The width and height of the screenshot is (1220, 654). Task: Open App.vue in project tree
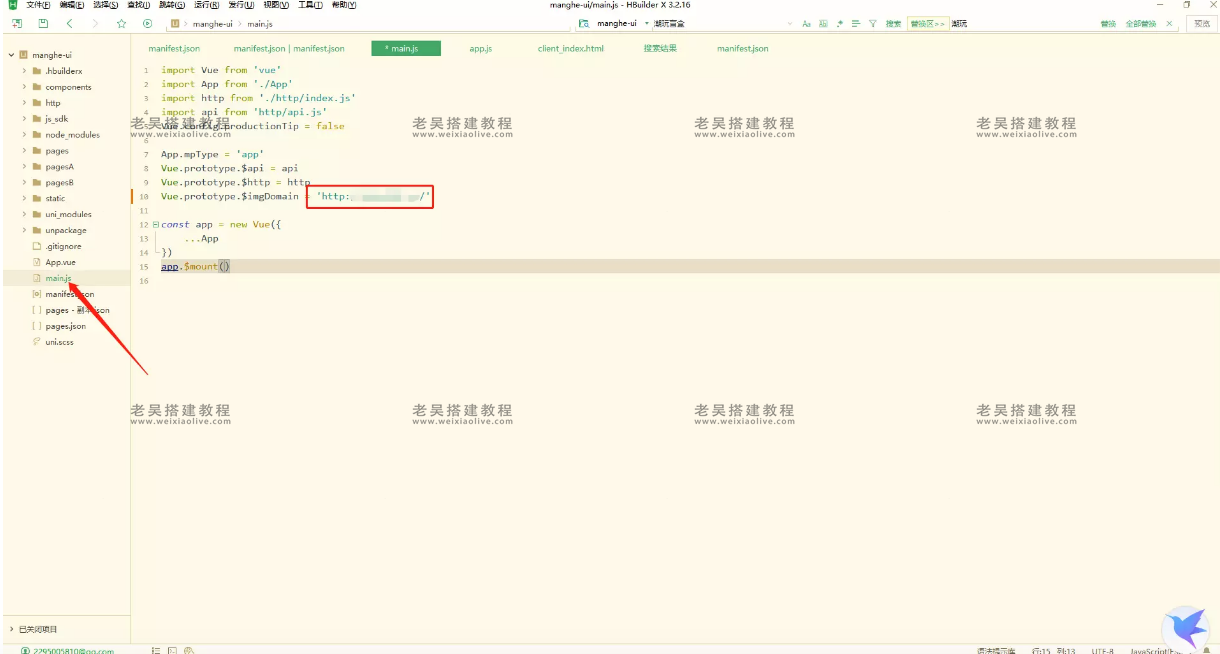pos(60,262)
